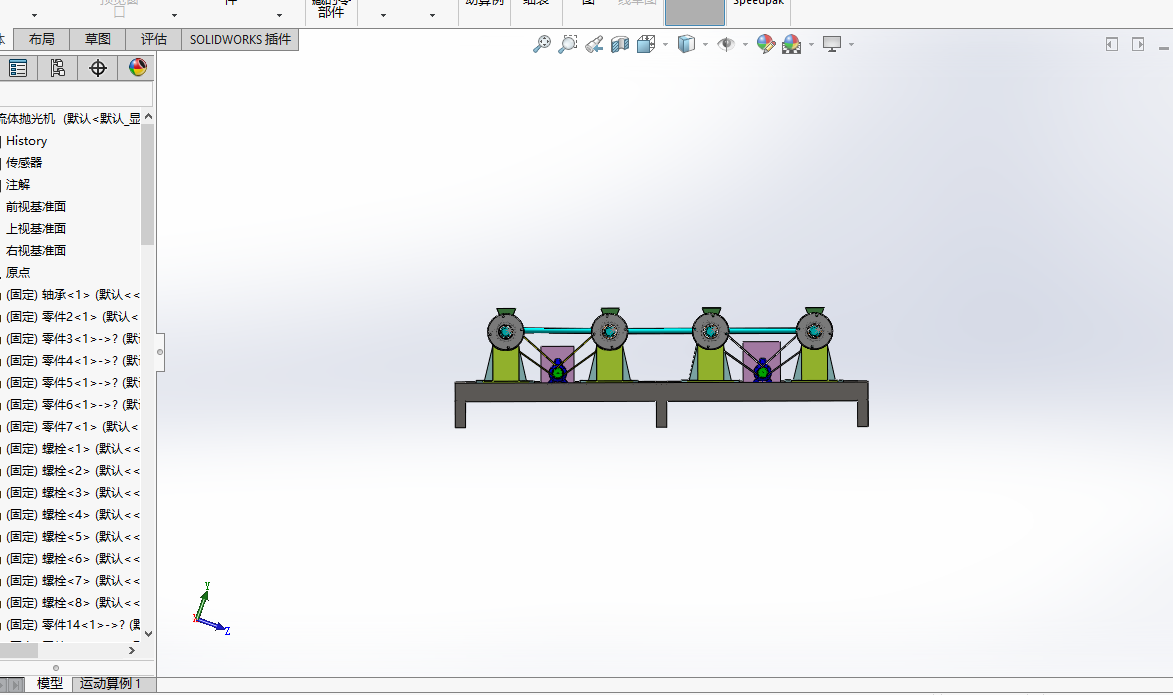Click the feature tree vertical scrollbar thumb

(147, 185)
